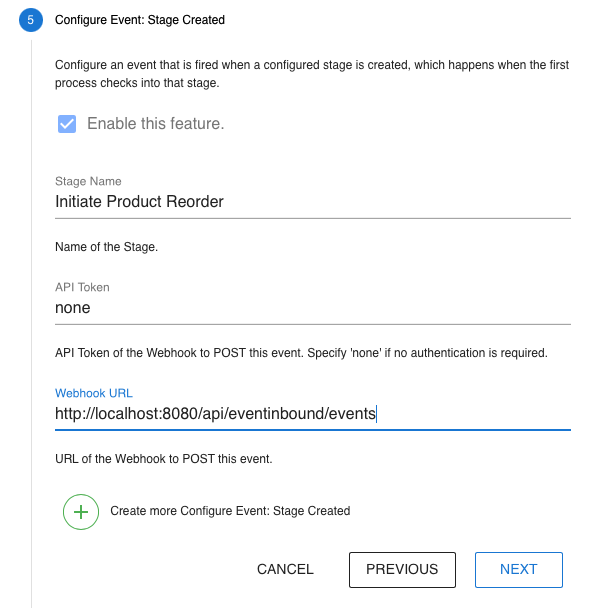
Task: Uncheck the Enable this feature checkbox
Action: tap(67, 124)
